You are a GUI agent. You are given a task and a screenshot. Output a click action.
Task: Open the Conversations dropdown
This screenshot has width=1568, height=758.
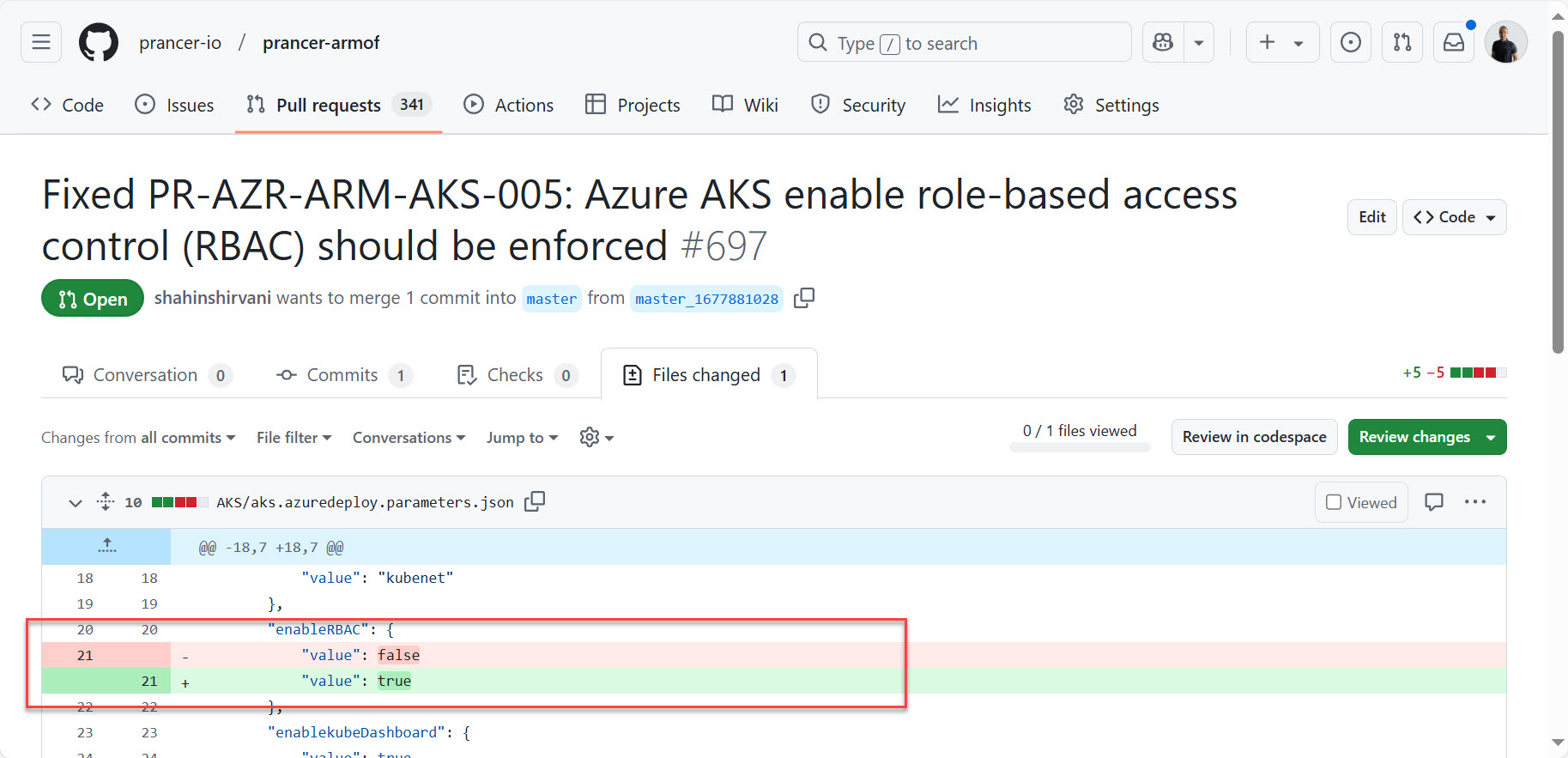pos(409,438)
